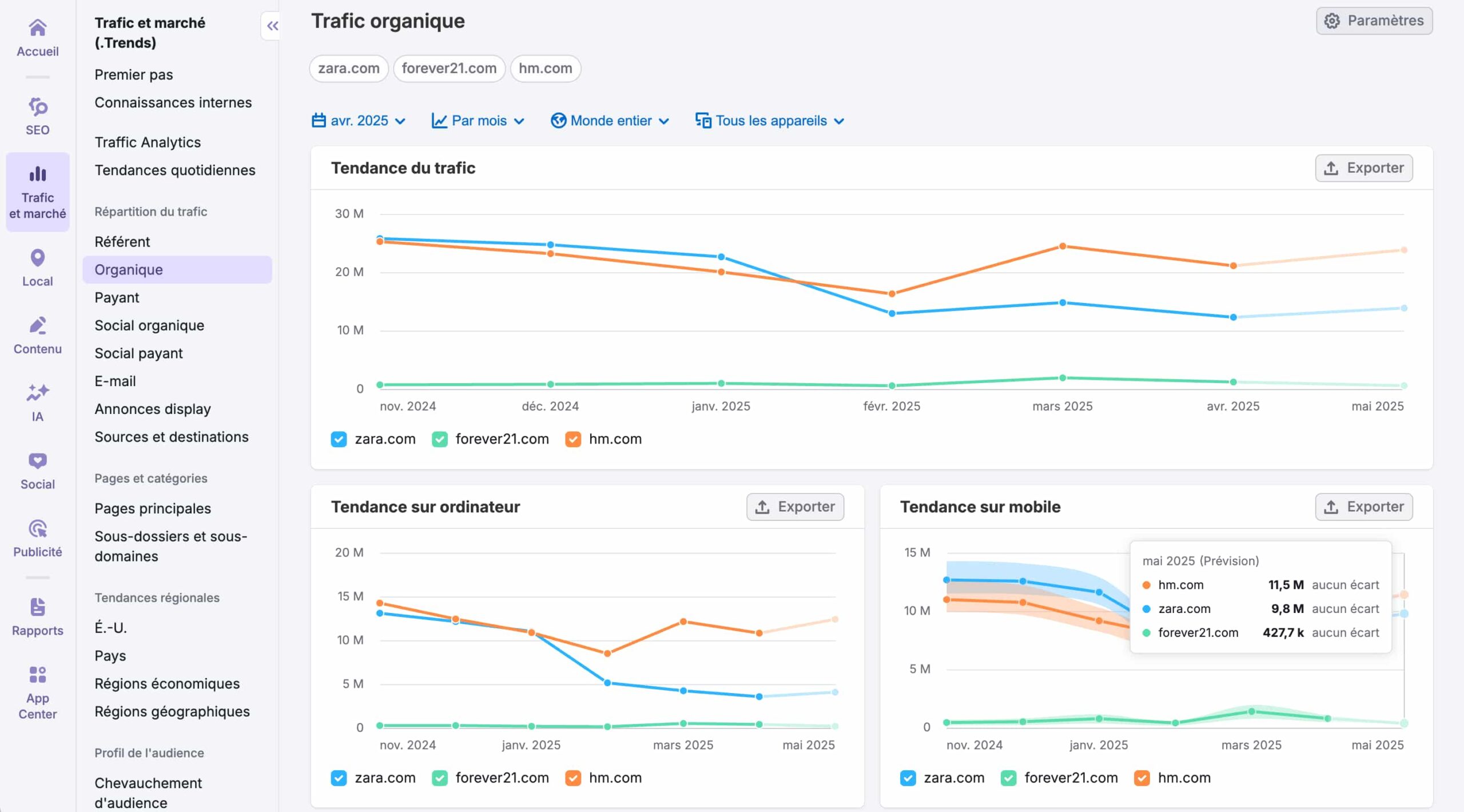Toggle zara.com checkbox in Tendance sur mobile

[x=908, y=778]
